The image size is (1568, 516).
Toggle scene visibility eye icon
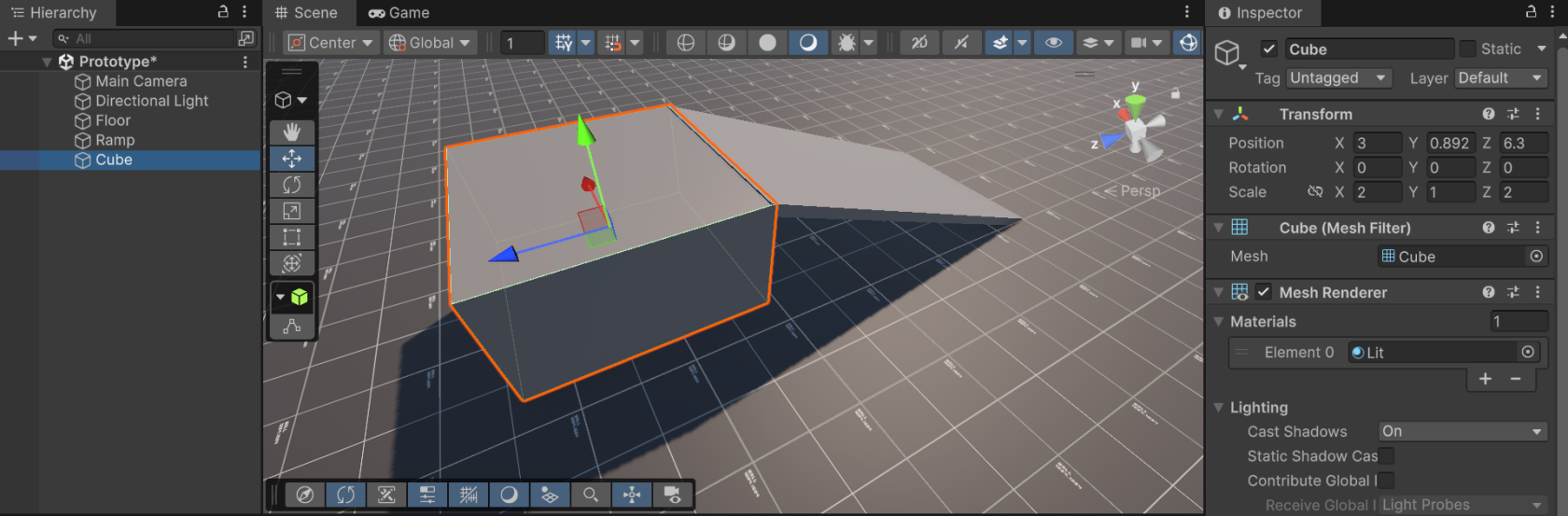point(1054,43)
